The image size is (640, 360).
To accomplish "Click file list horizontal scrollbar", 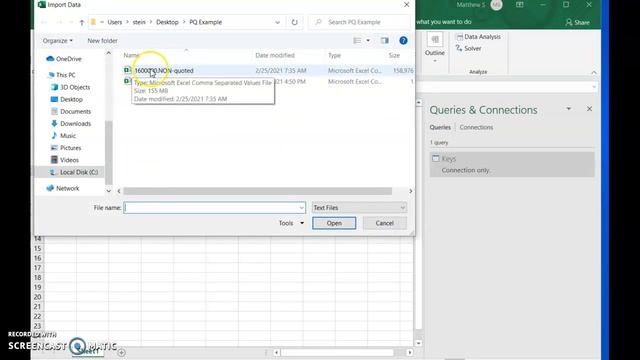I will click(258, 191).
